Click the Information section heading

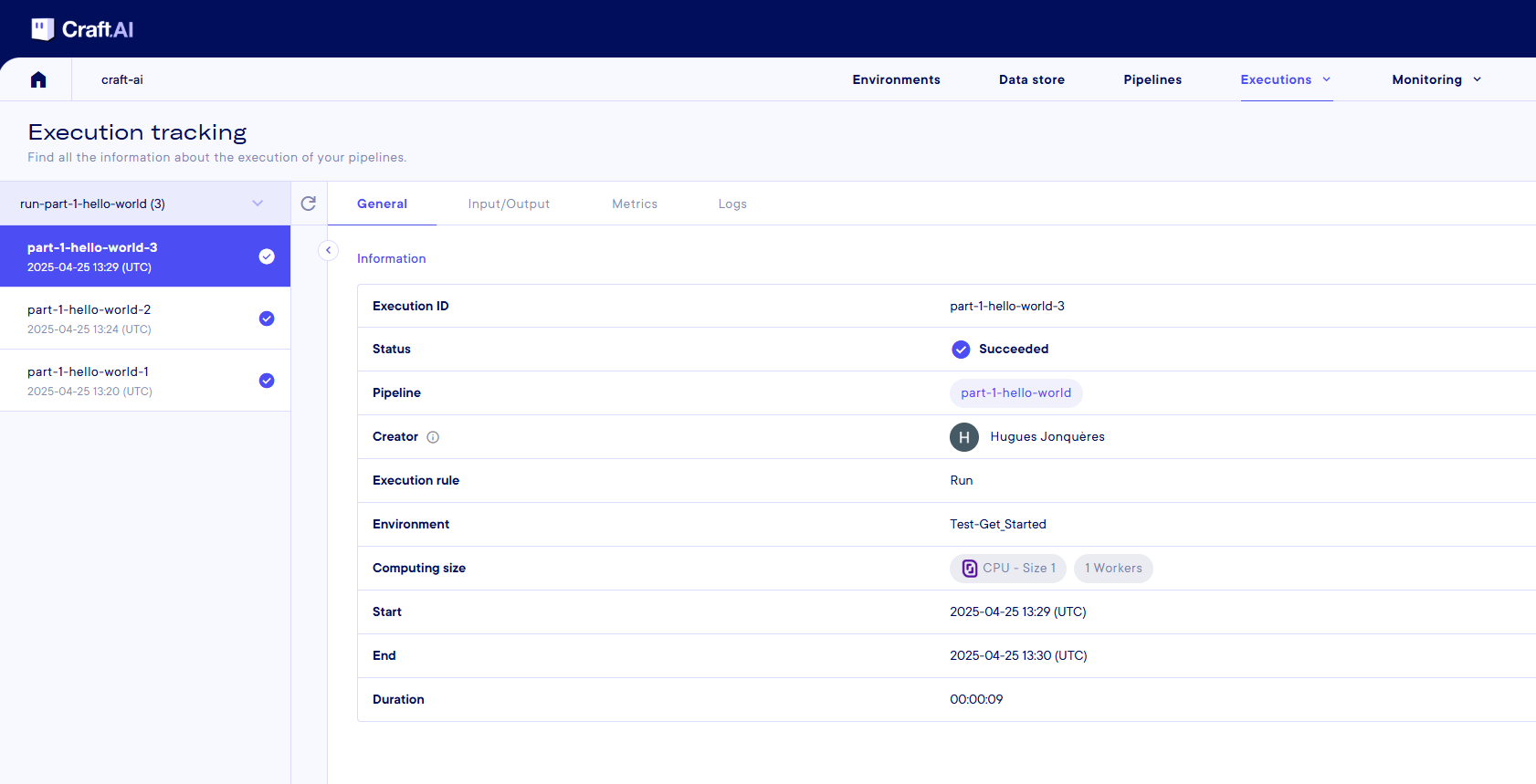tap(391, 259)
